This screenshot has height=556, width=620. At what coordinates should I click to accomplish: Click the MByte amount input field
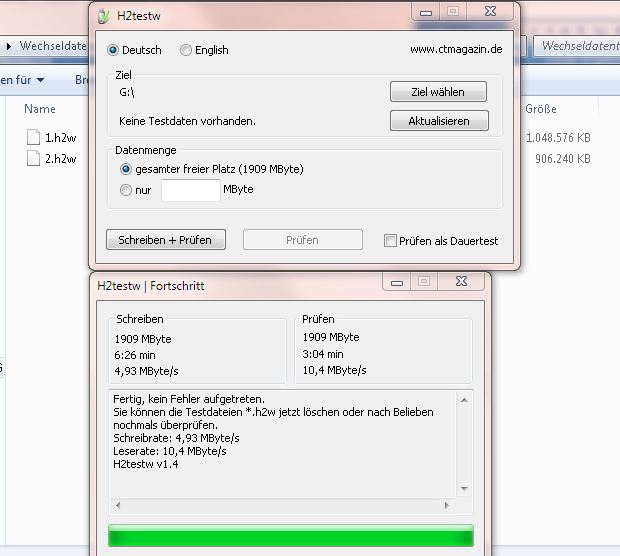191,190
